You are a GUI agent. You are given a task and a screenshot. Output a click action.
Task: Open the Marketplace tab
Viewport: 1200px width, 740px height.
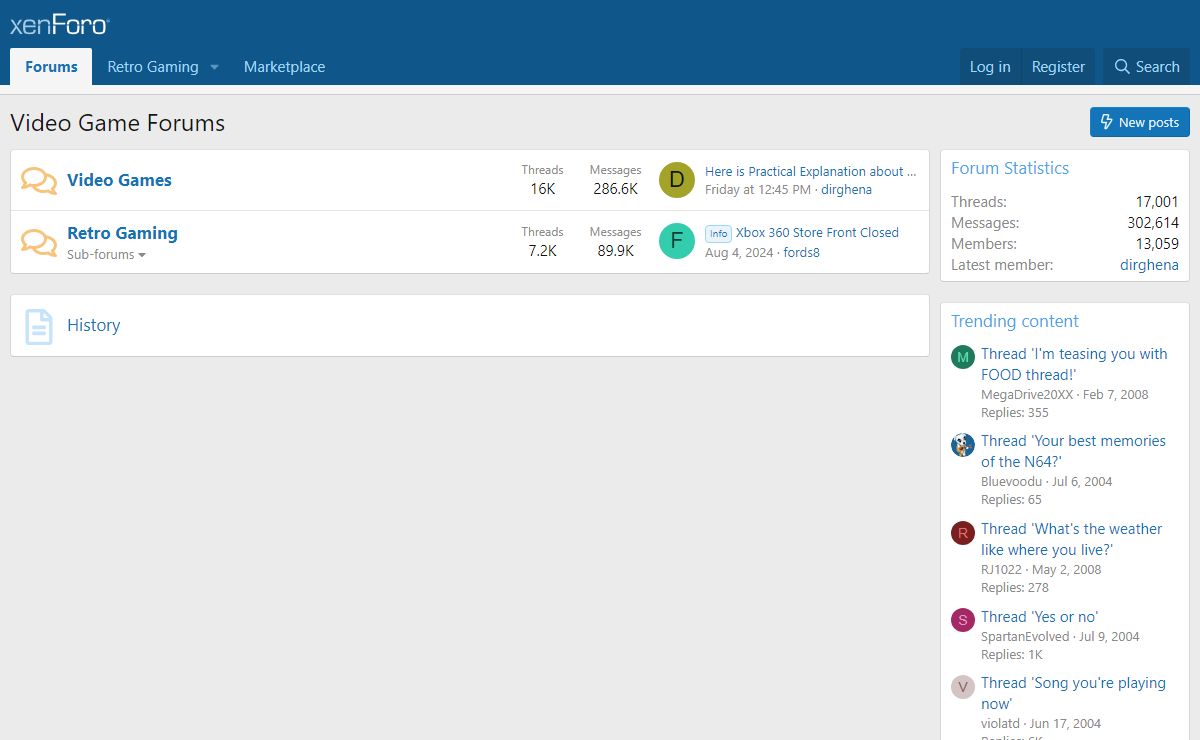(x=284, y=67)
